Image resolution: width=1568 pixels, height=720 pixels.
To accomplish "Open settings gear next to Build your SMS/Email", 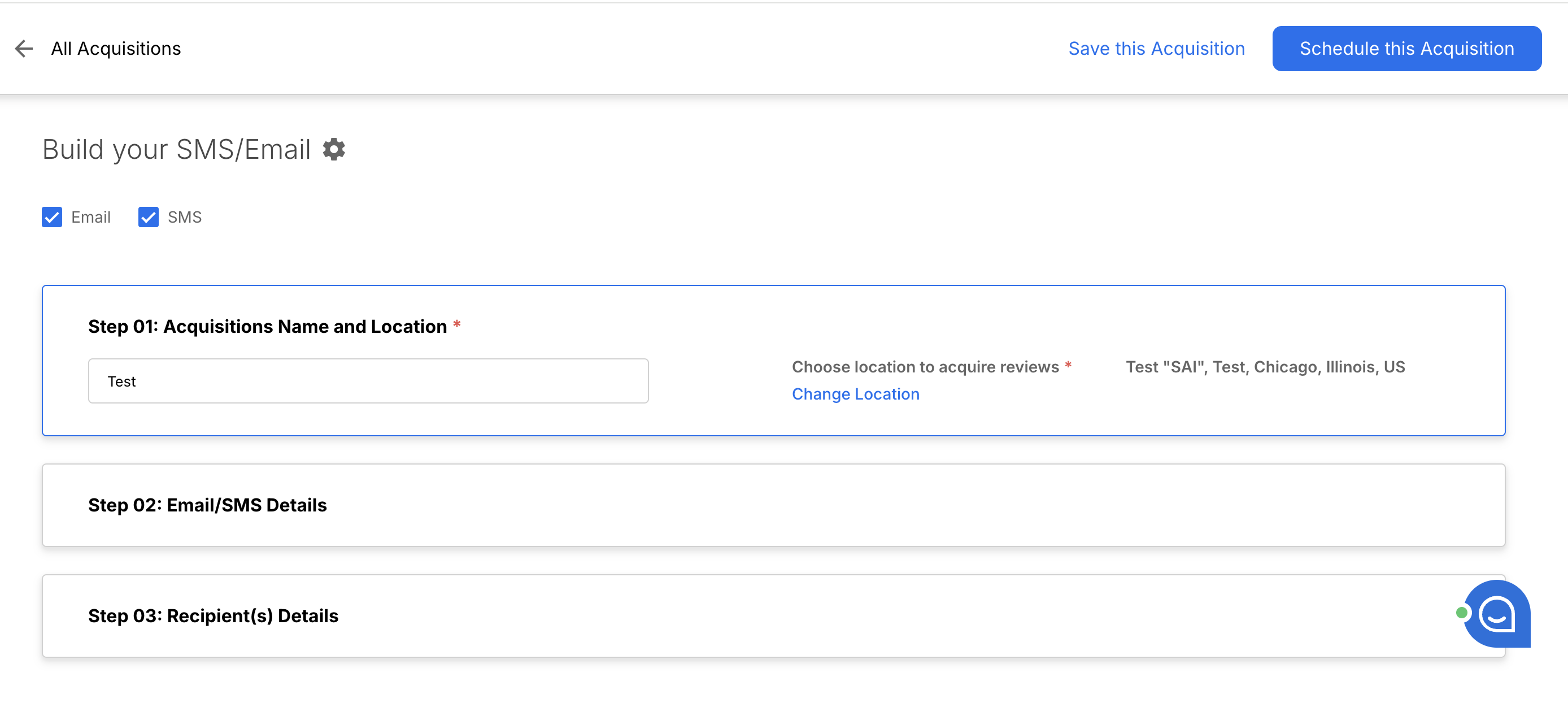I will (x=334, y=149).
